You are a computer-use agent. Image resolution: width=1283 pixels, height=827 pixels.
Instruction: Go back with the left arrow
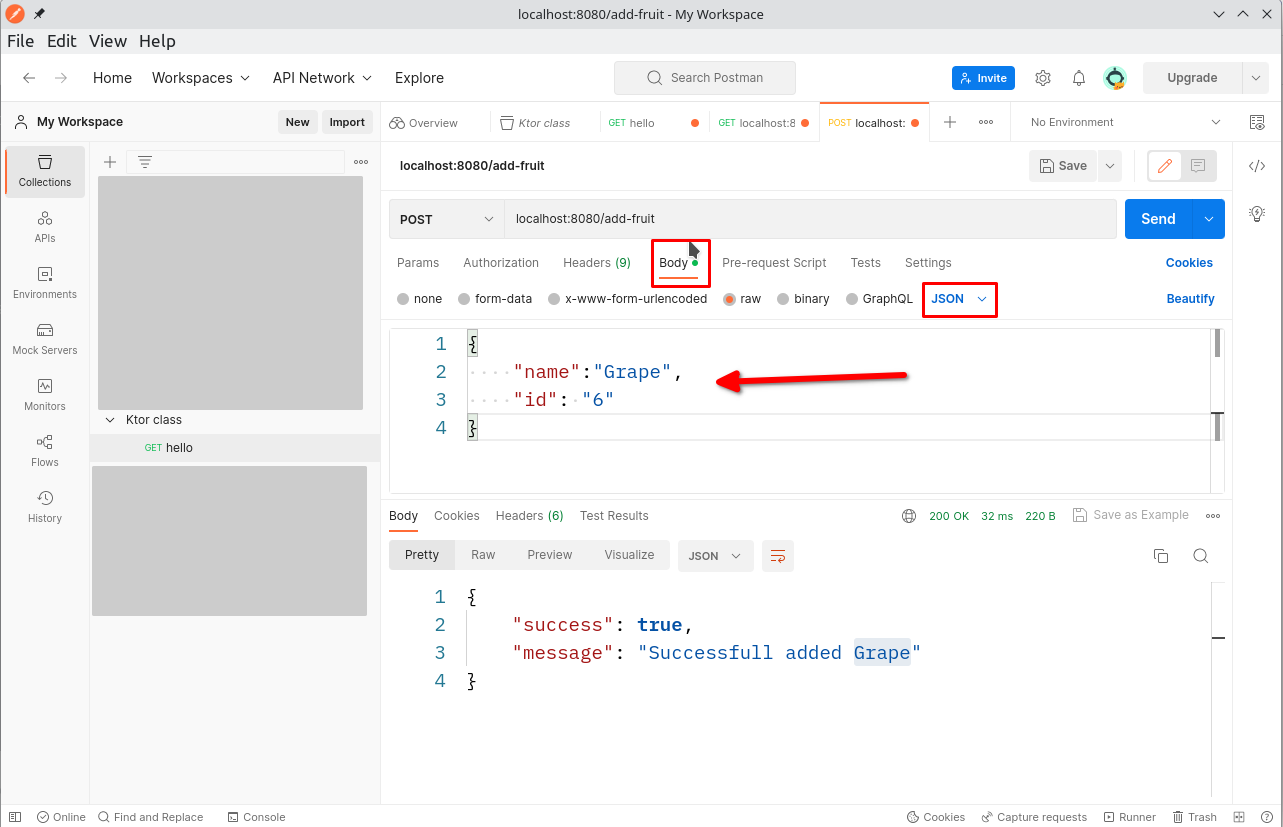click(x=29, y=78)
